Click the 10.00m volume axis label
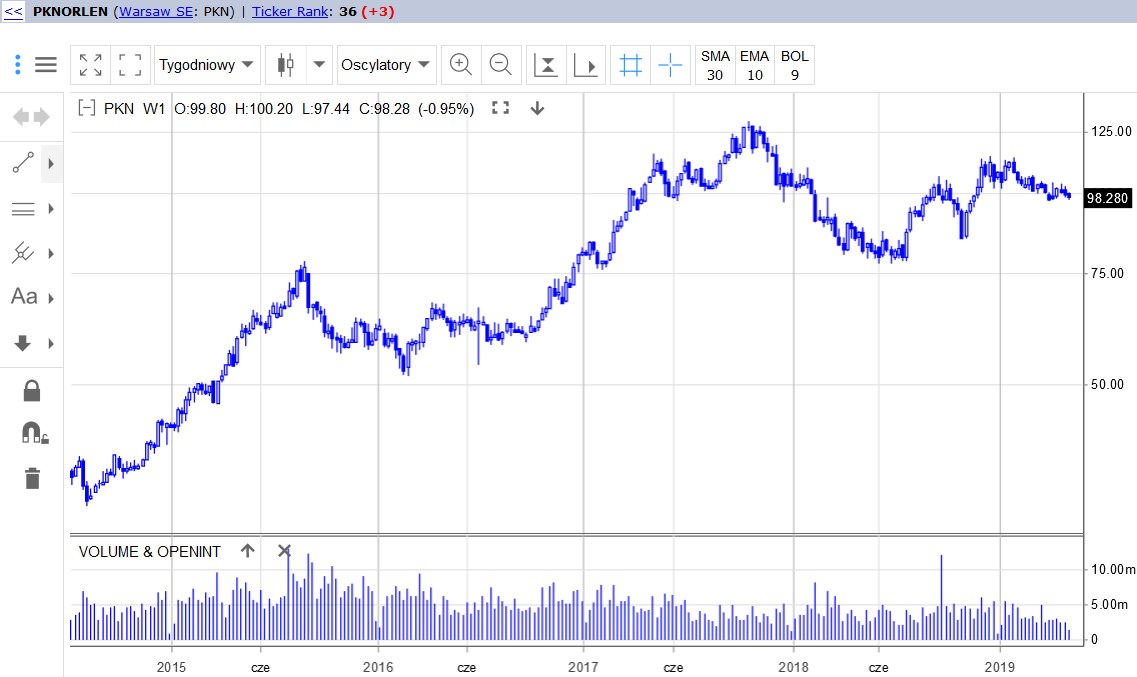This screenshot has width=1137, height=677. (1113, 569)
